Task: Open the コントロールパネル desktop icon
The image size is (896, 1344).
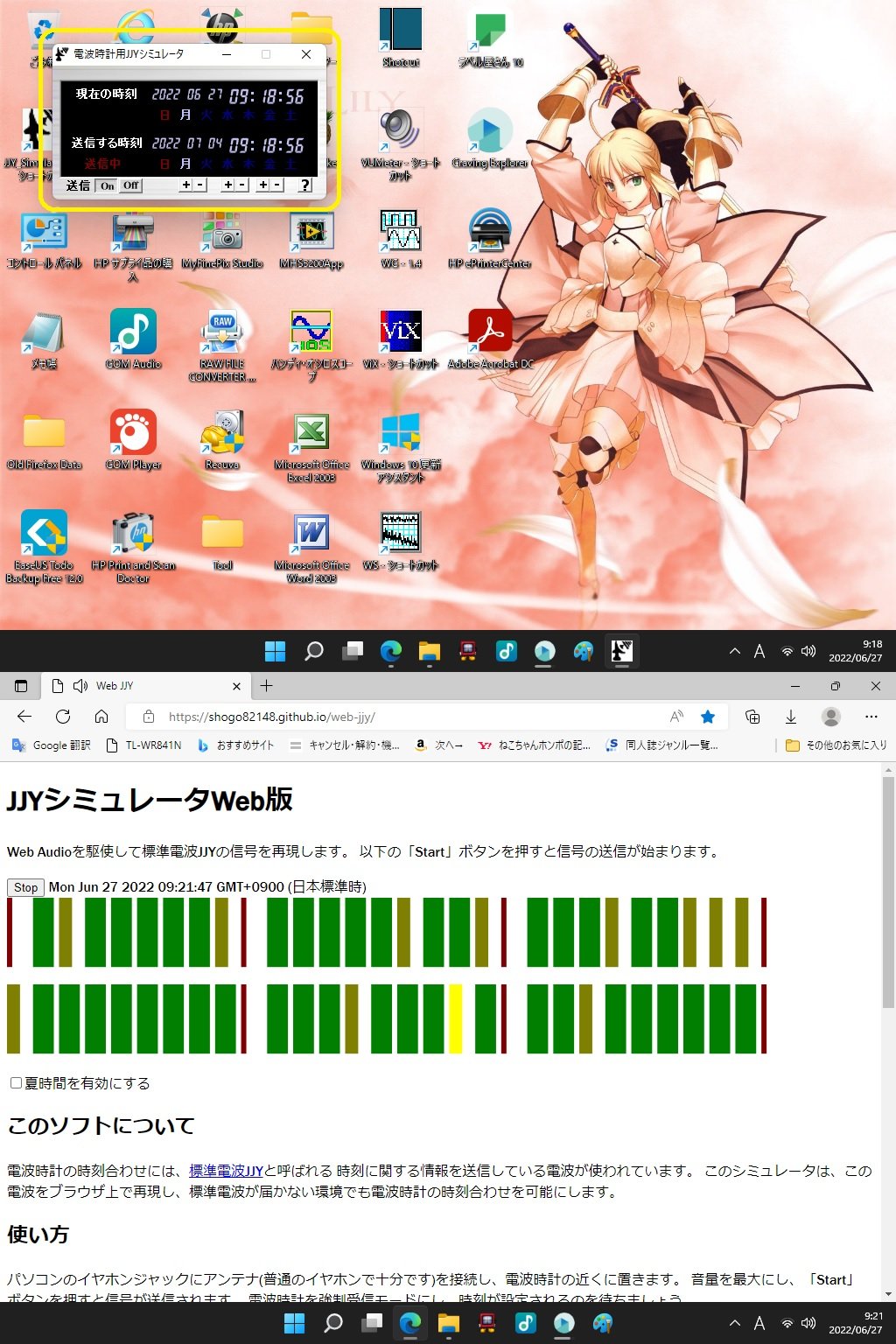Action: click(x=44, y=240)
